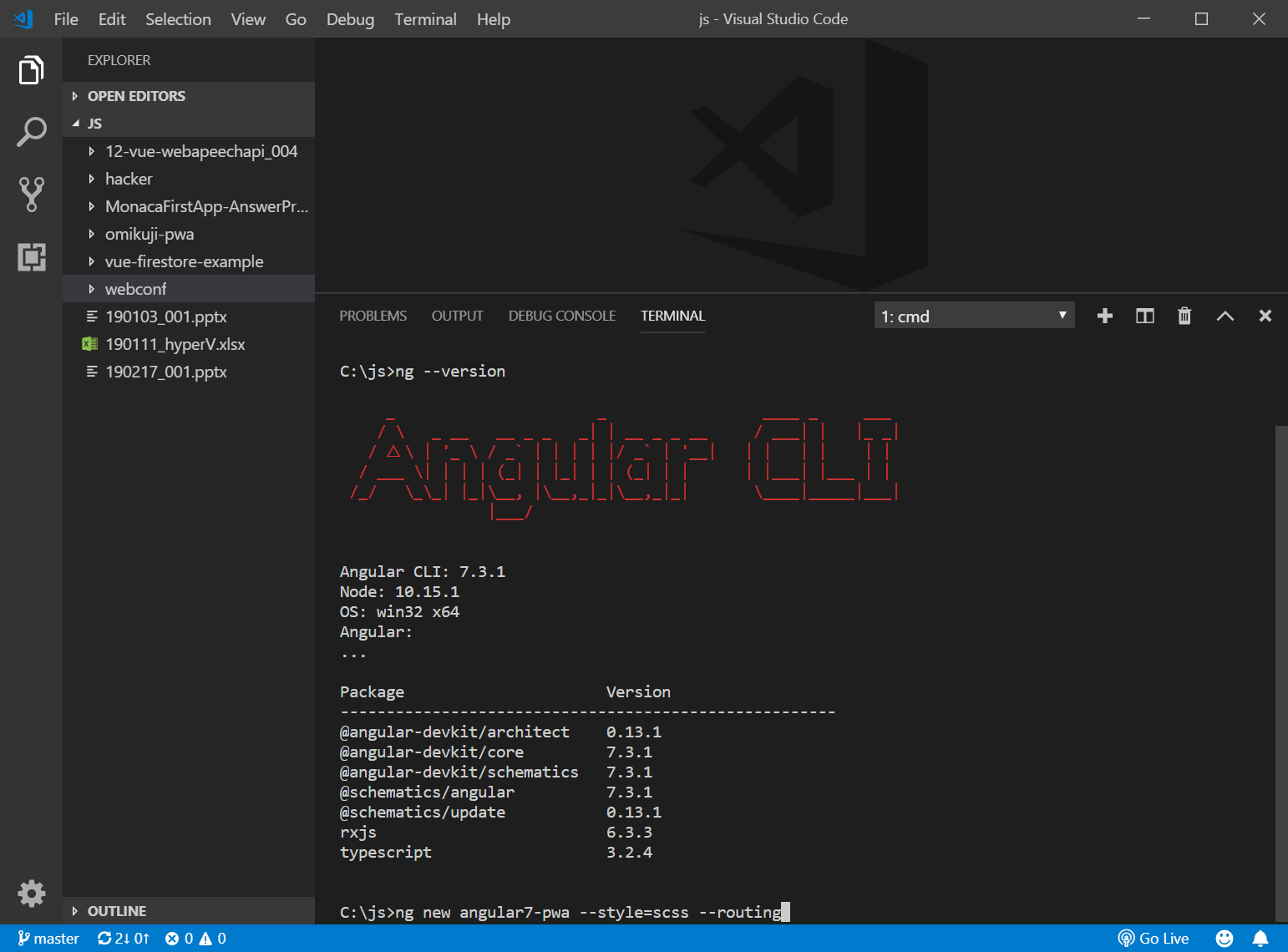Open the Extensions view icon
The width and height of the screenshot is (1288, 952).
pos(31,256)
